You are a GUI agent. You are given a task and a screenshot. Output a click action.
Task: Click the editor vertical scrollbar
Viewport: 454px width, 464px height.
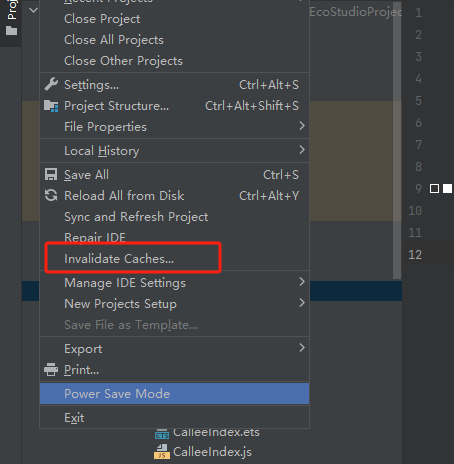[397, 140]
